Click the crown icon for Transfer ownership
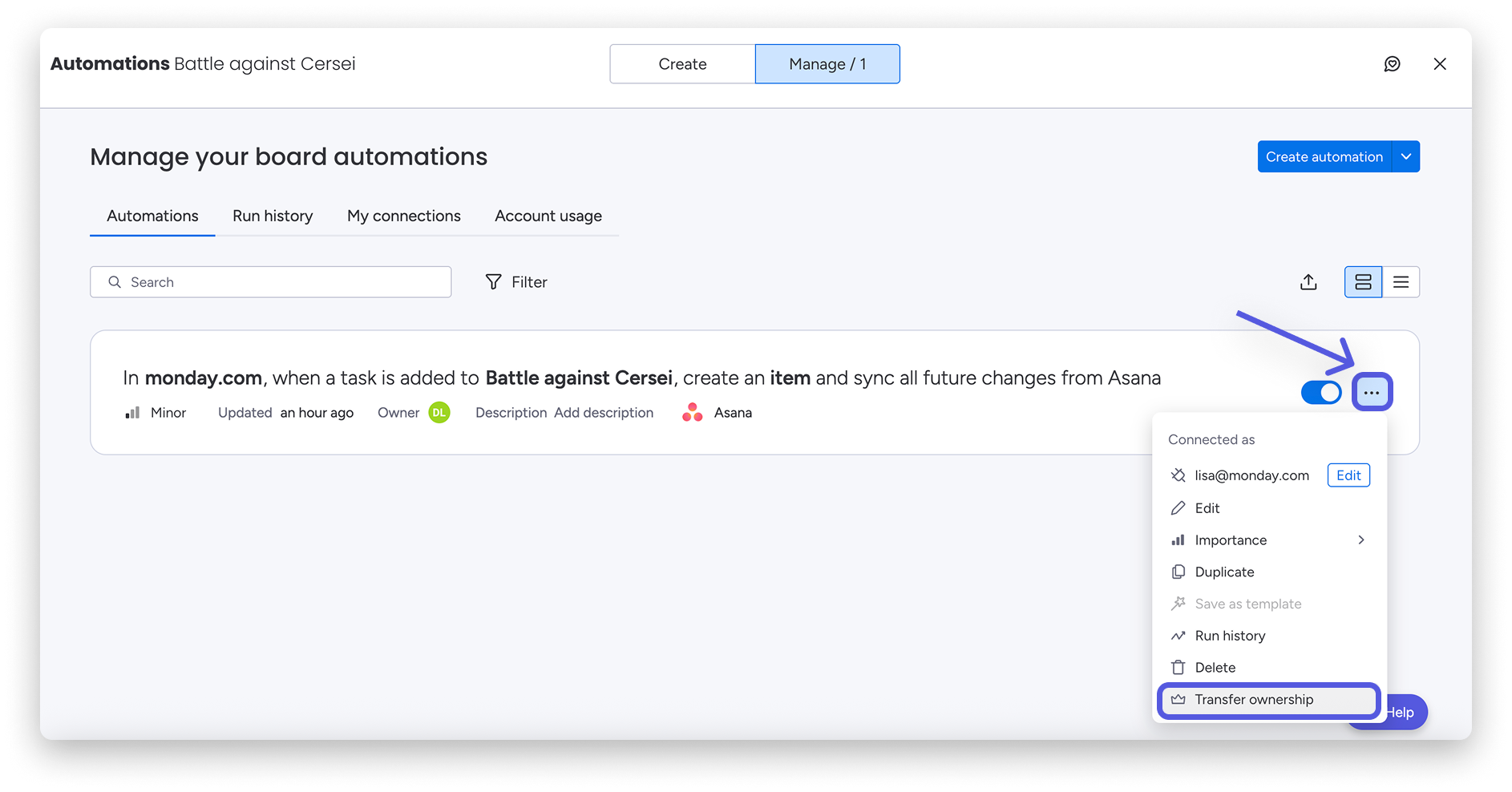1512x792 pixels. 1178,700
